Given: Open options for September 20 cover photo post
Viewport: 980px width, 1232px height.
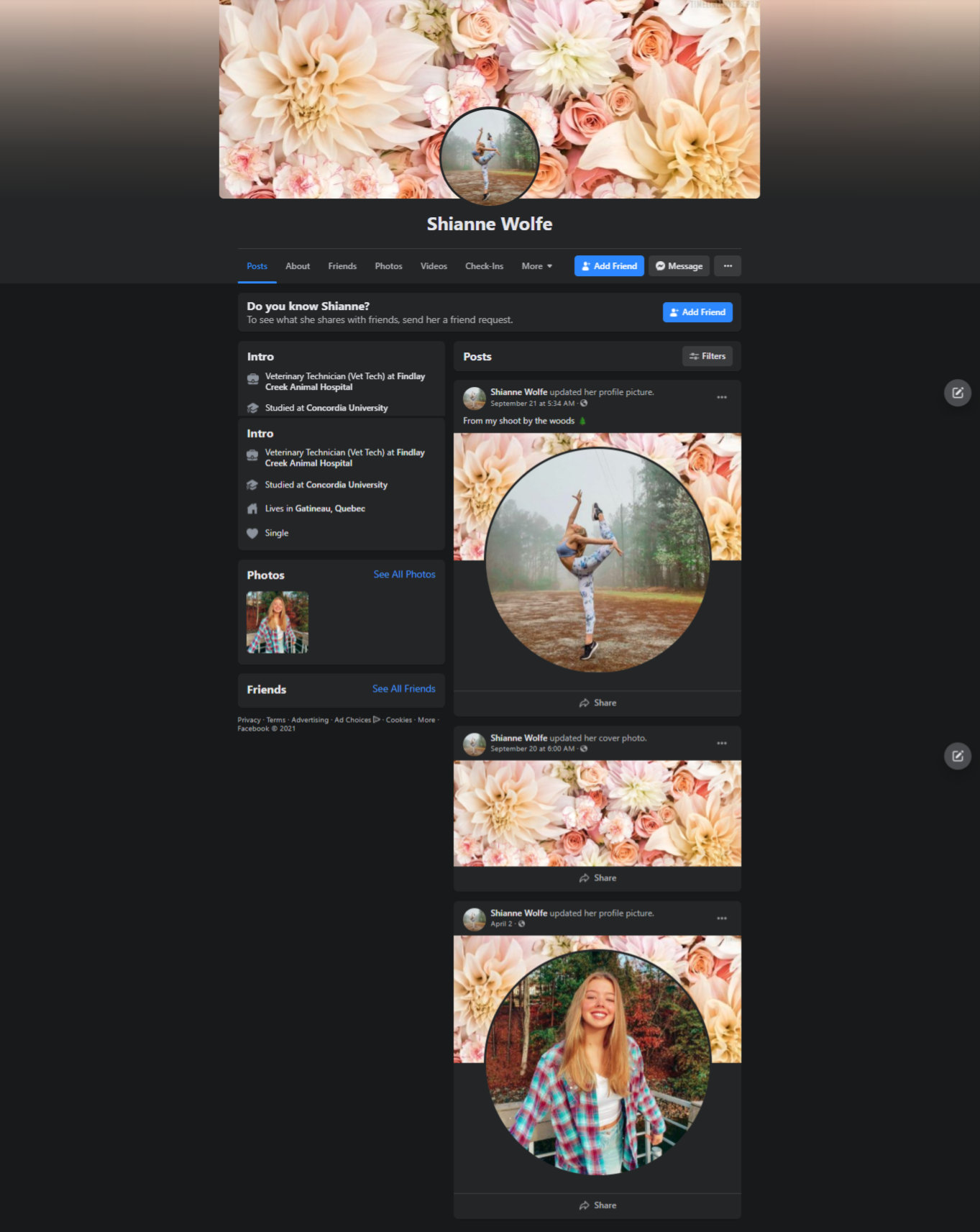Looking at the screenshot, I should [x=722, y=743].
